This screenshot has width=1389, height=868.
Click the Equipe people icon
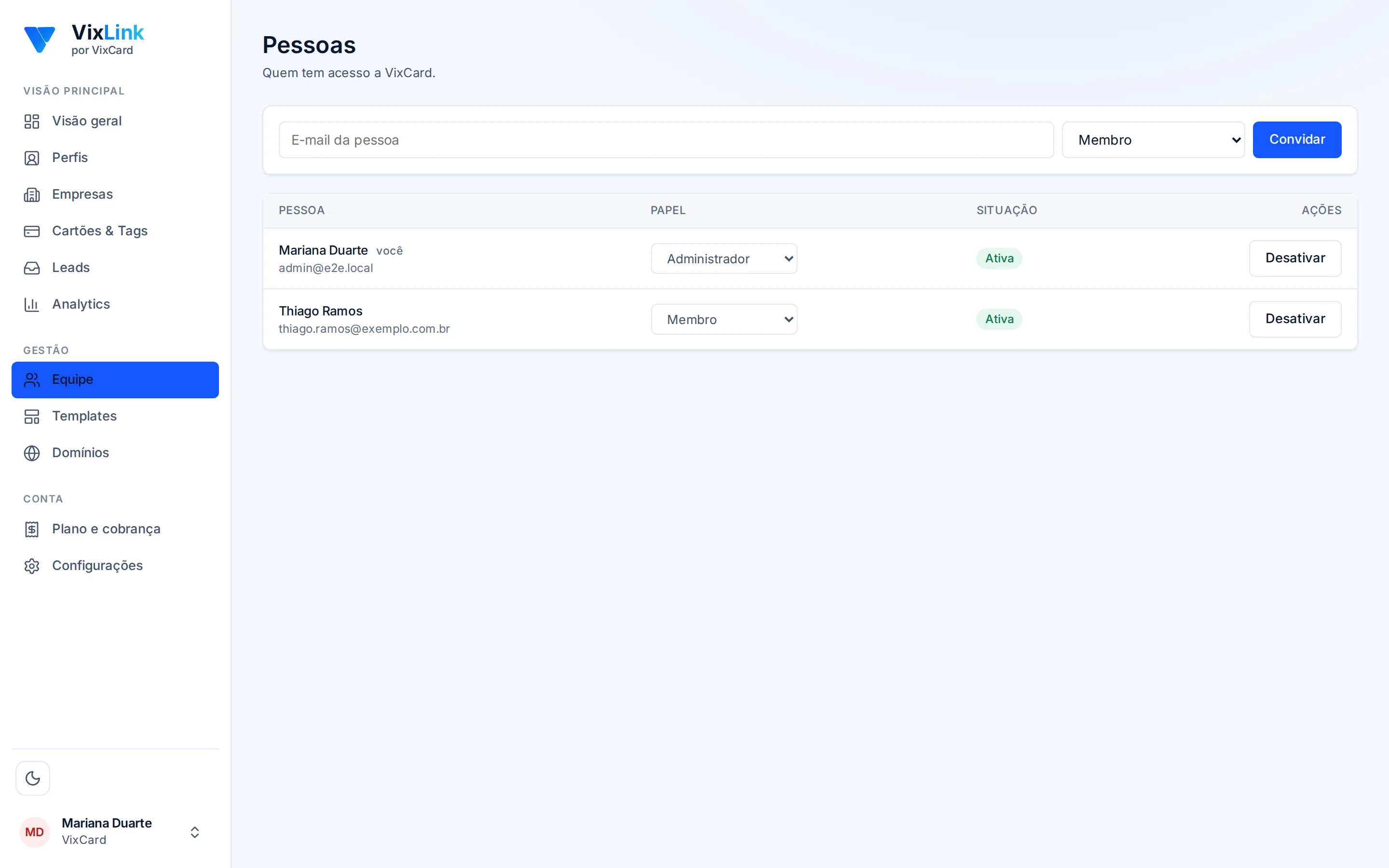point(31,380)
